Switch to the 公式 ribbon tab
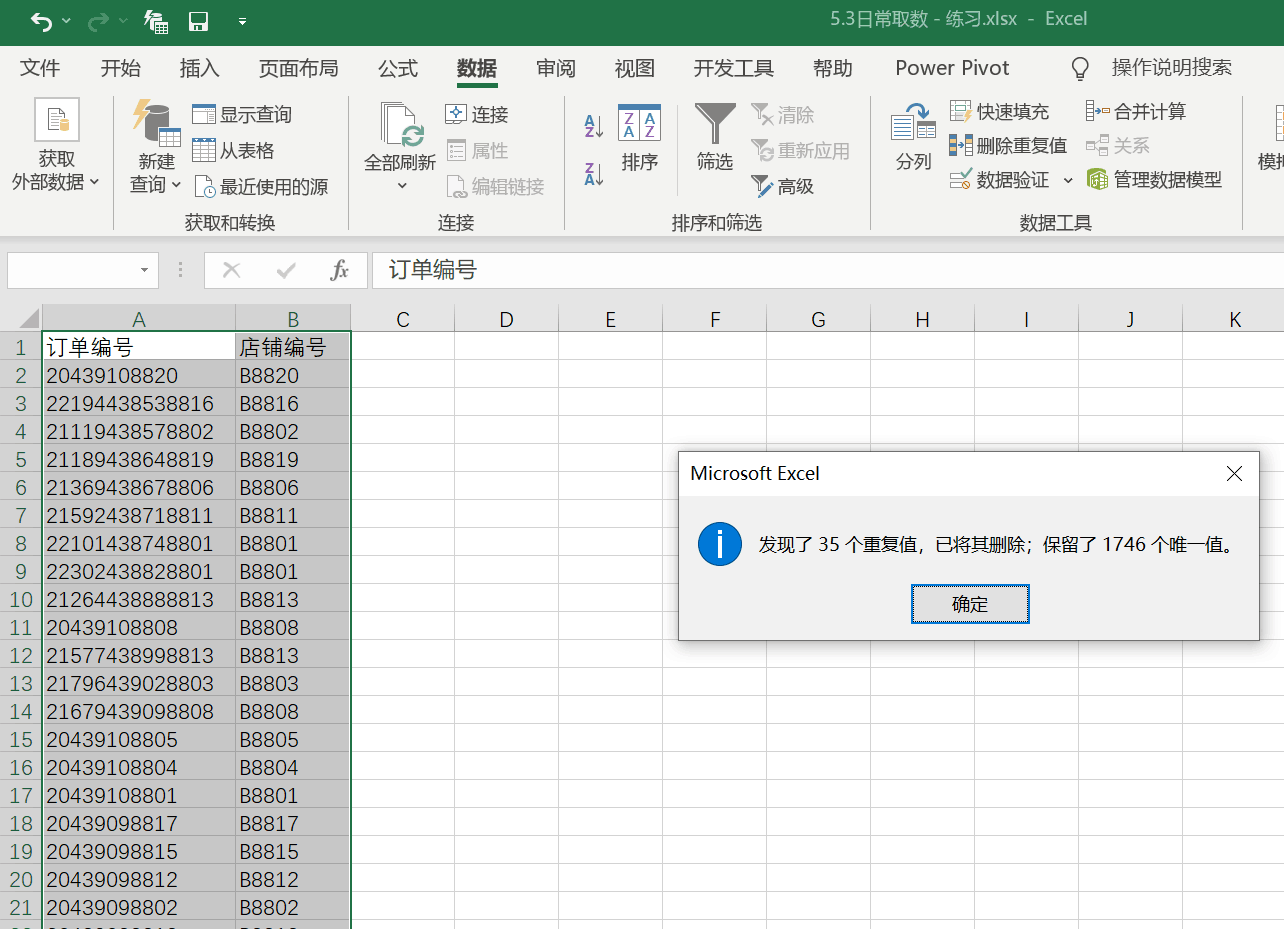 [398, 68]
